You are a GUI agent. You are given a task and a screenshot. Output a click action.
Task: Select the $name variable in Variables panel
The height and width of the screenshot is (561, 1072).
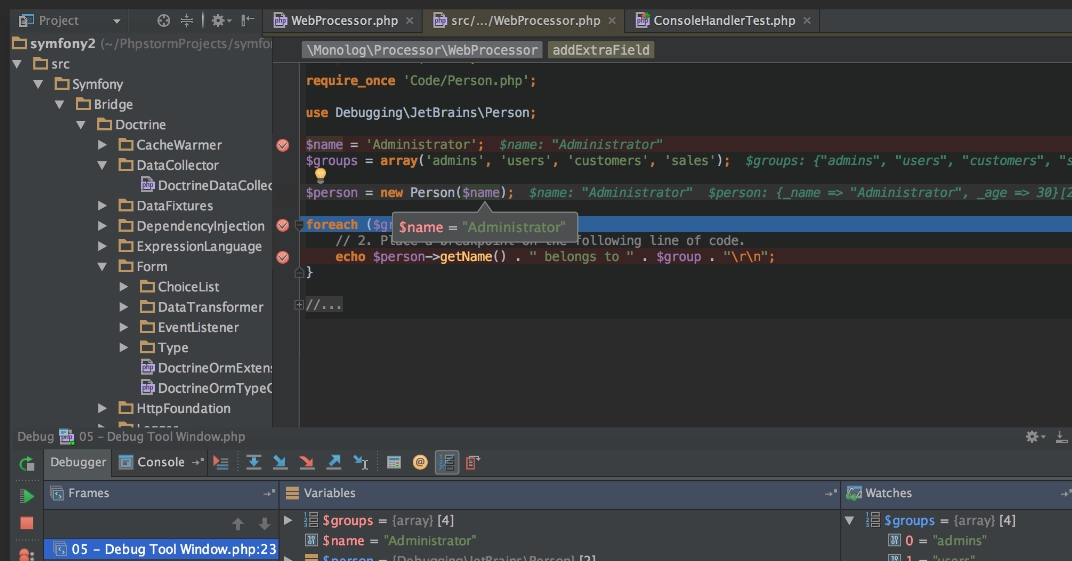[x=390, y=541]
